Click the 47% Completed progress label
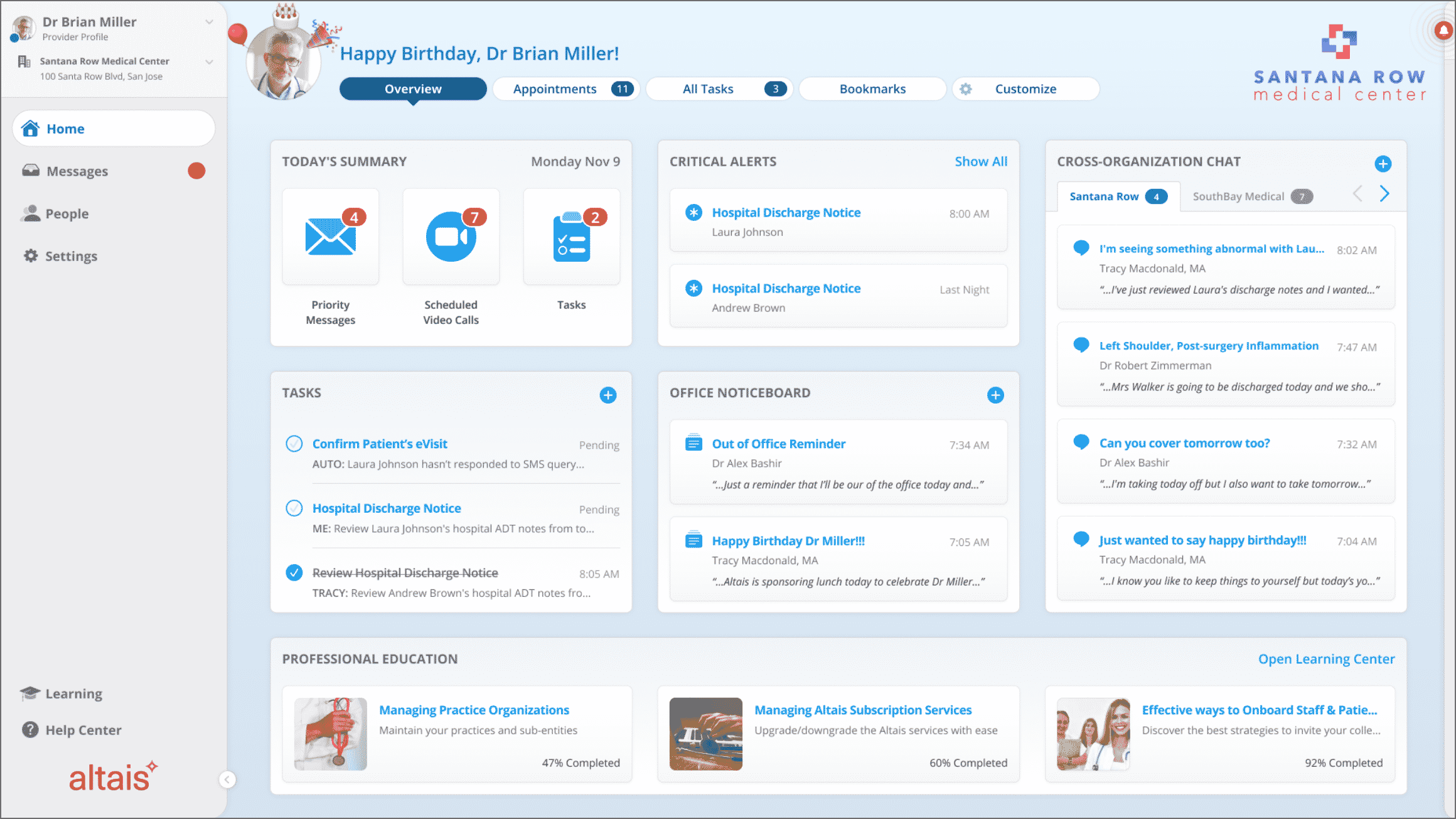The width and height of the screenshot is (1456, 819). pos(581,763)
